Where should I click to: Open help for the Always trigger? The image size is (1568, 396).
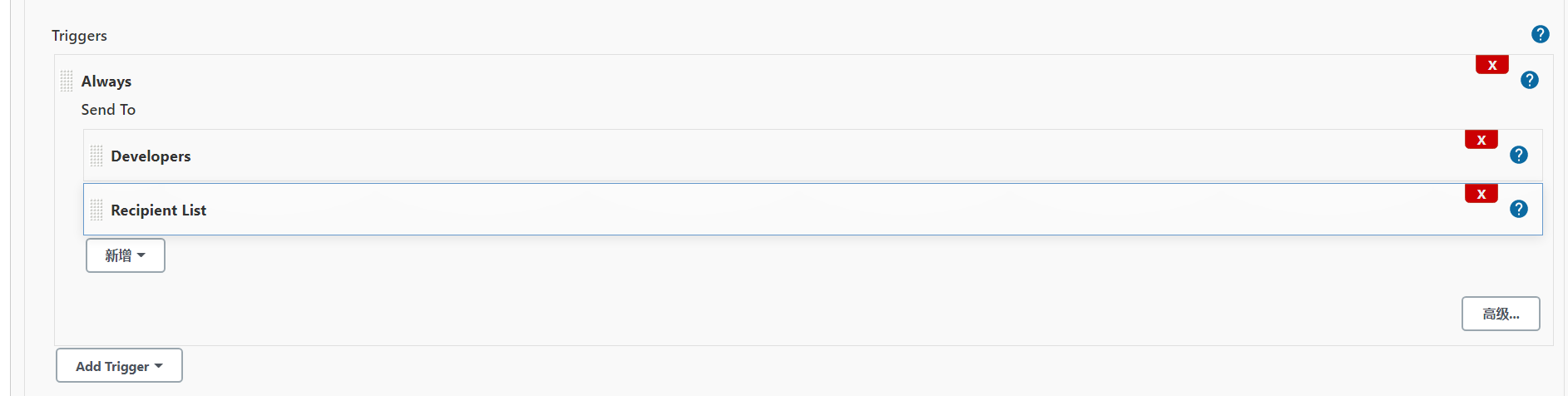coord(1529,80)
